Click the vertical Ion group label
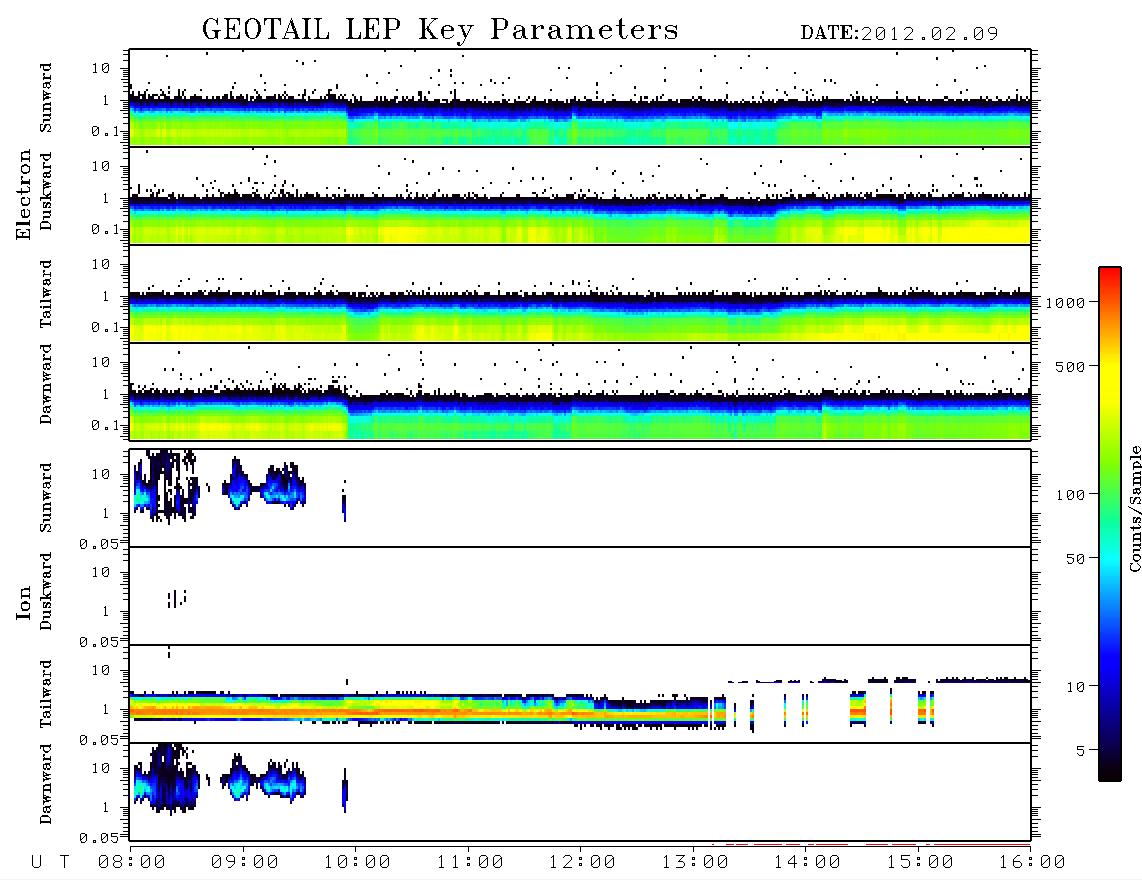 coord(24,602)
